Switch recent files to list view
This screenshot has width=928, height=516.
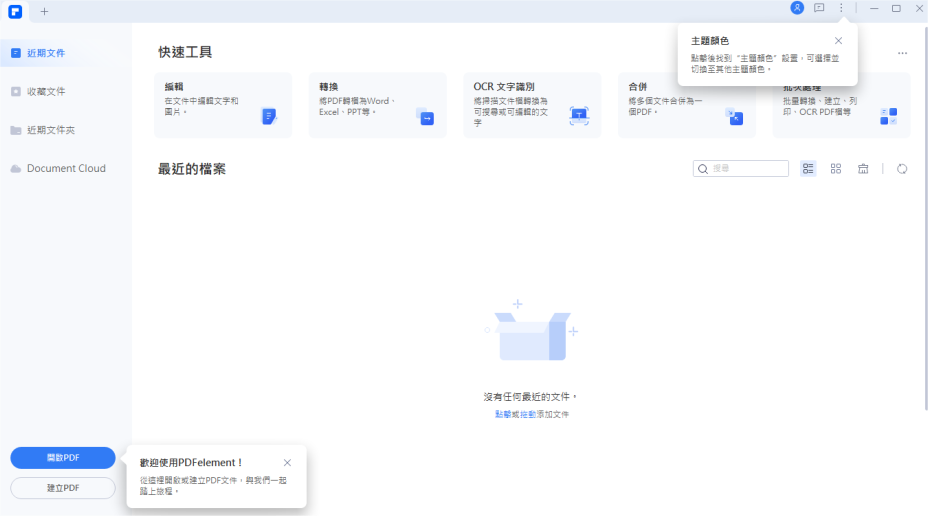[x=808, y=169]
